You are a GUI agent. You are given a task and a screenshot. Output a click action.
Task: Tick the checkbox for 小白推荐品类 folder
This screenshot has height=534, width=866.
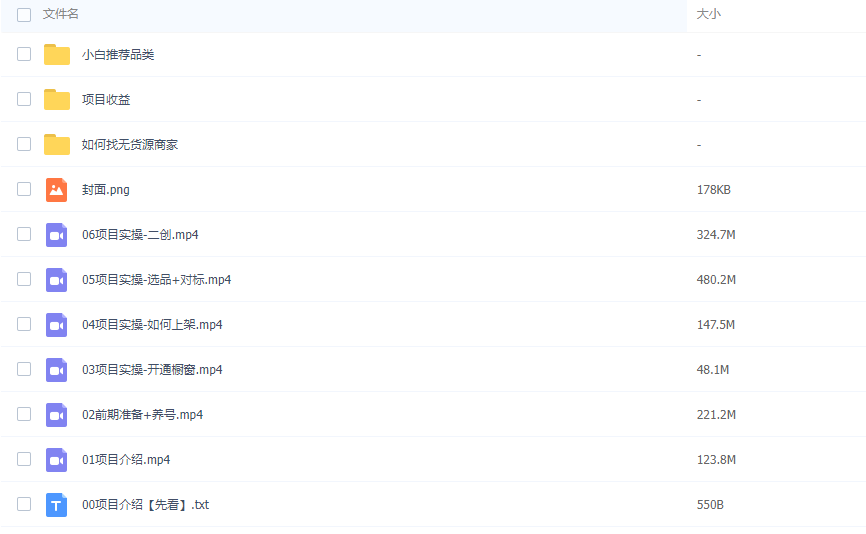(24, 54)
